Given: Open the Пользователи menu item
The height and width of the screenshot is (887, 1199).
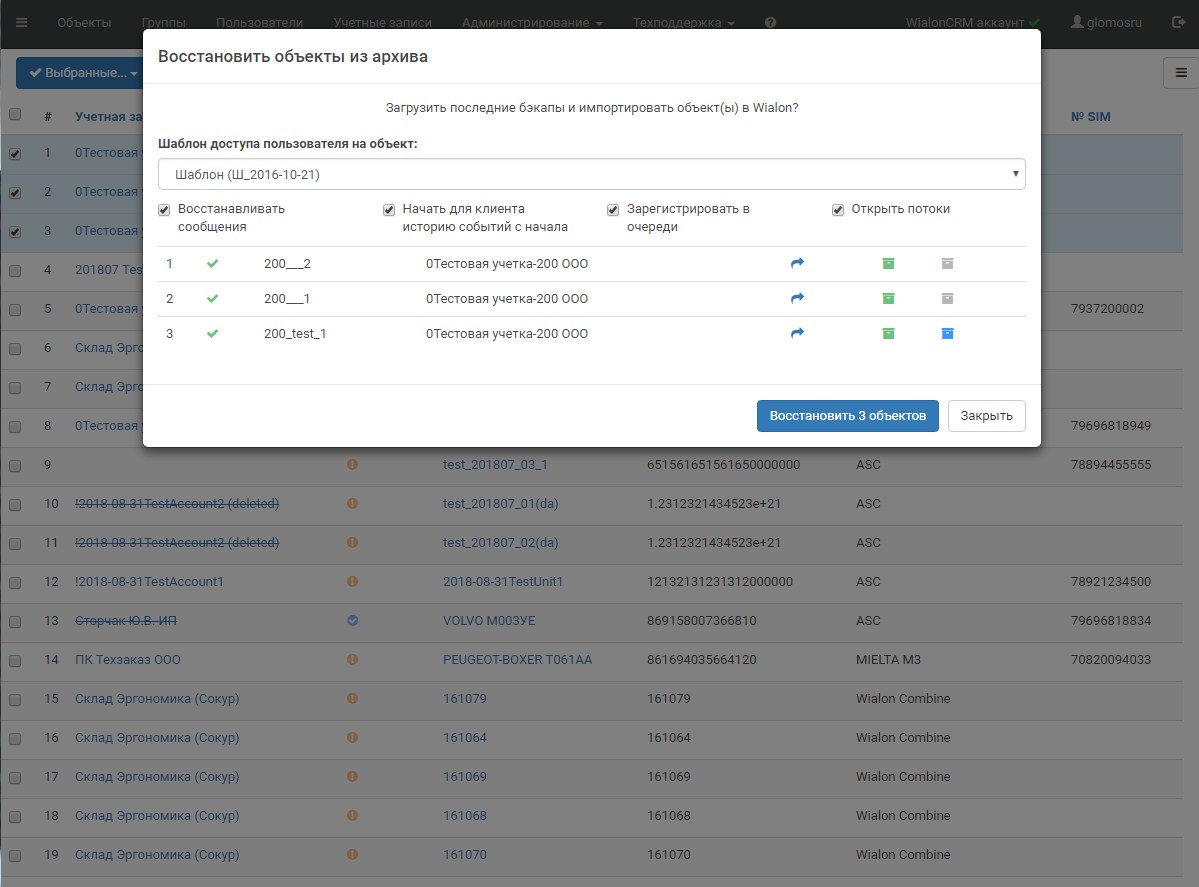Looking at the screenshot, I should coord(259,22).
